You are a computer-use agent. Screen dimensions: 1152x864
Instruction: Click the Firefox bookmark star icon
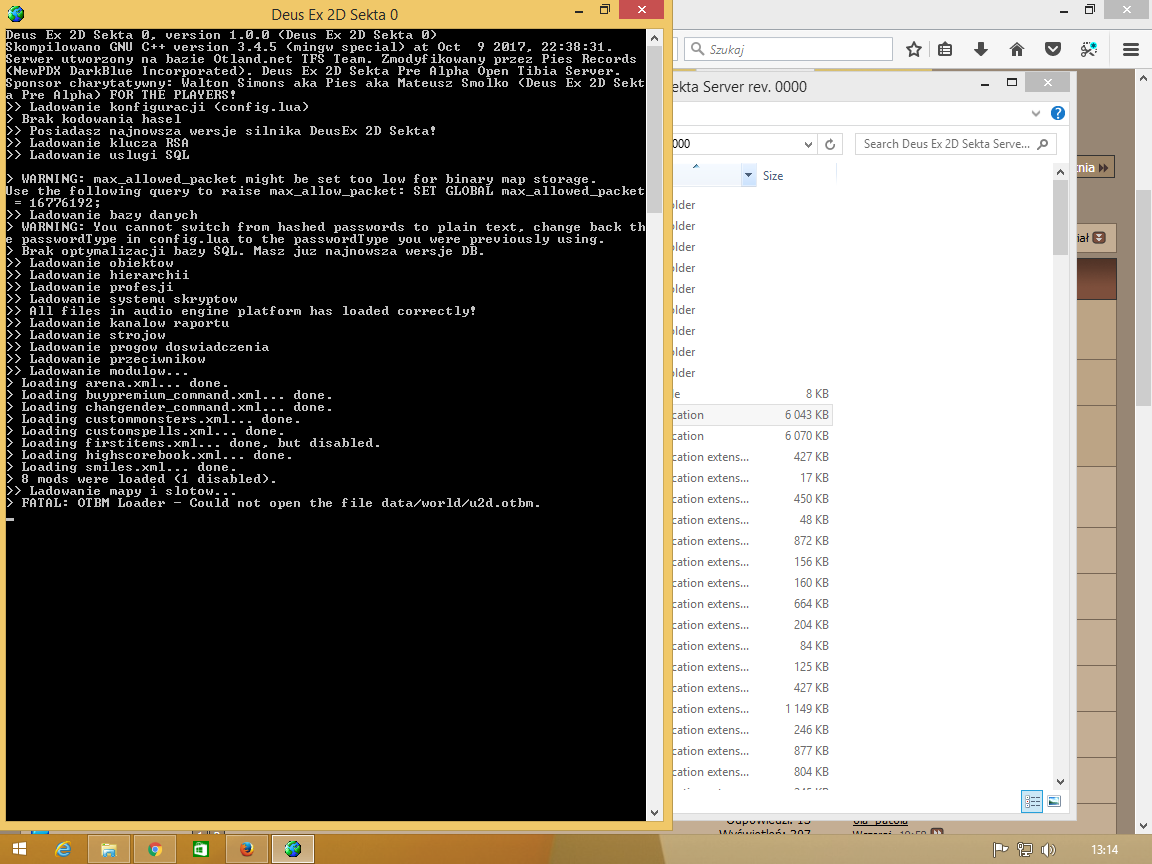(913, 49)
